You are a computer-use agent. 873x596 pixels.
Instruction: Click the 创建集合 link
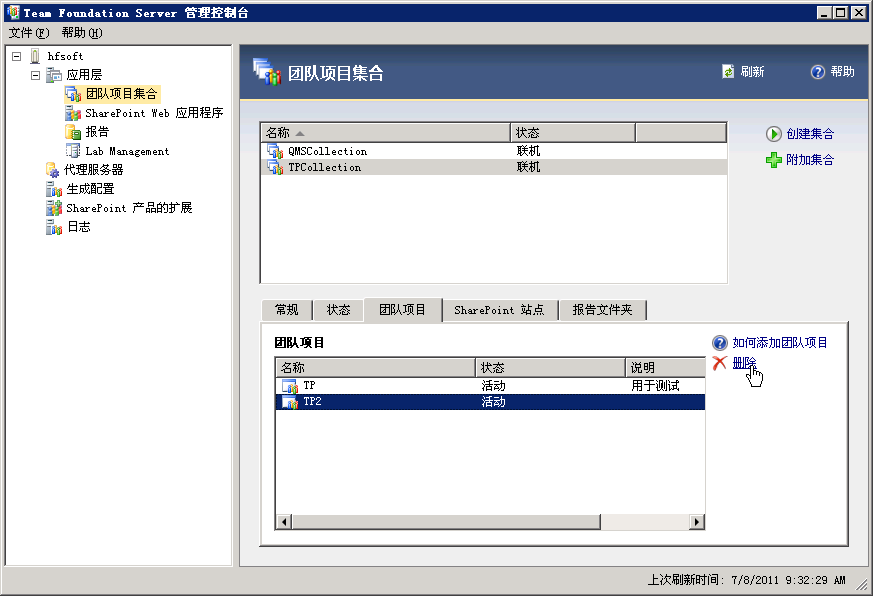(x=810, y=134)
